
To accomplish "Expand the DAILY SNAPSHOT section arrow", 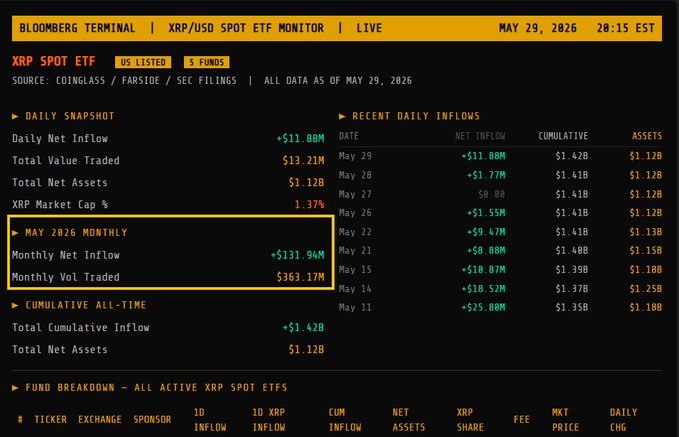I will [15, 116].
